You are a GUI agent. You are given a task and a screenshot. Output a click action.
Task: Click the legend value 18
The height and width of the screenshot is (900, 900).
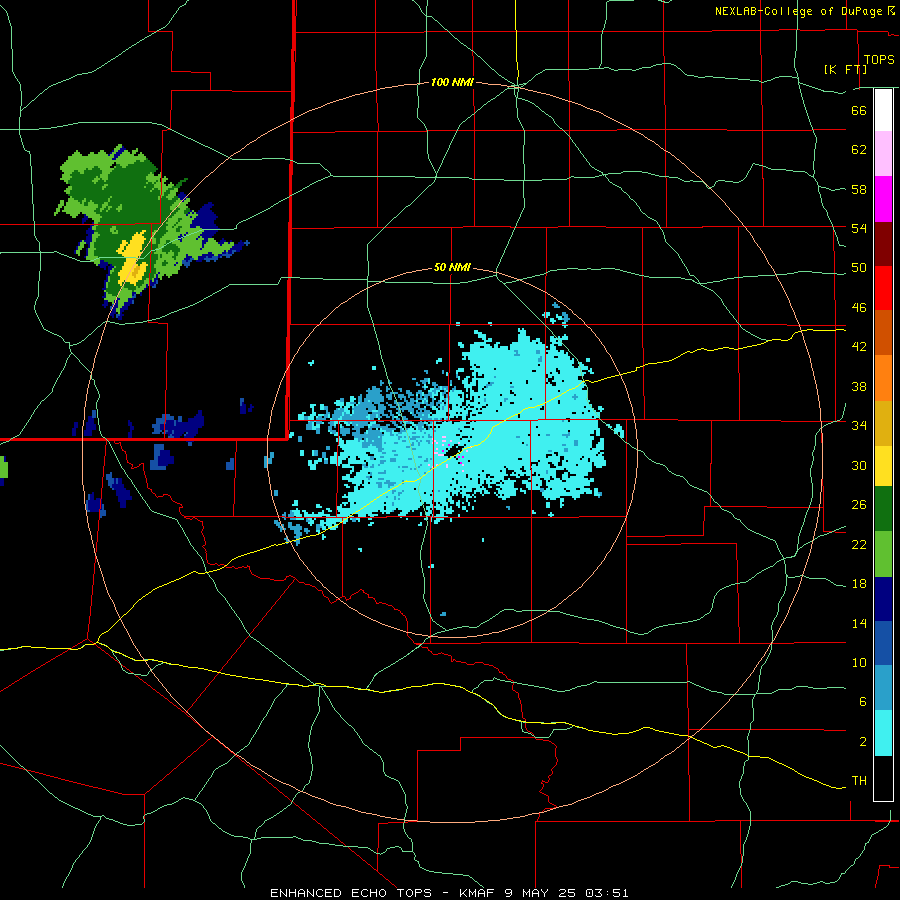point(859,584)
